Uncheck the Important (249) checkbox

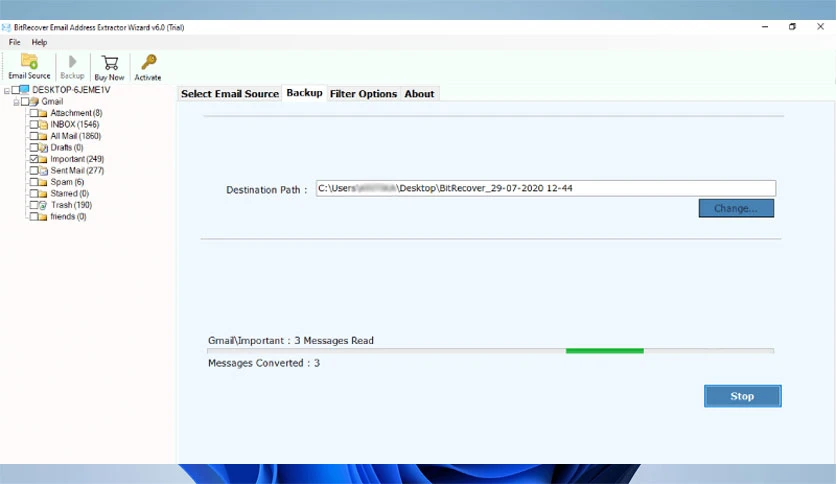coord(34,159)
